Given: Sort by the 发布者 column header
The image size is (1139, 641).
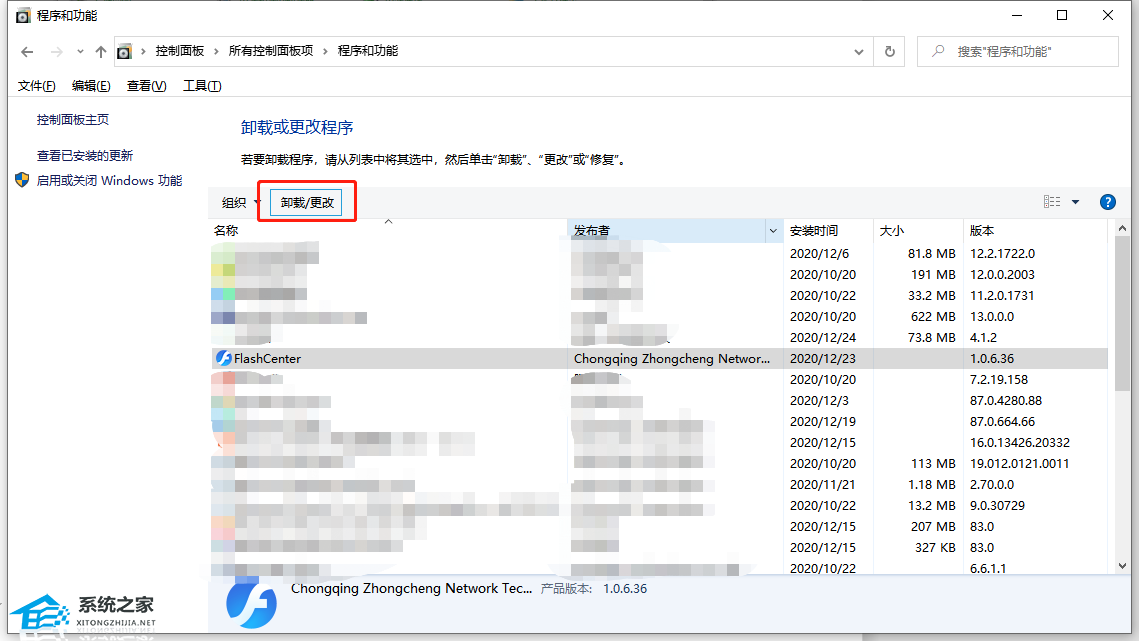Looking at the screenshot, I should click(x=666, y=230).
